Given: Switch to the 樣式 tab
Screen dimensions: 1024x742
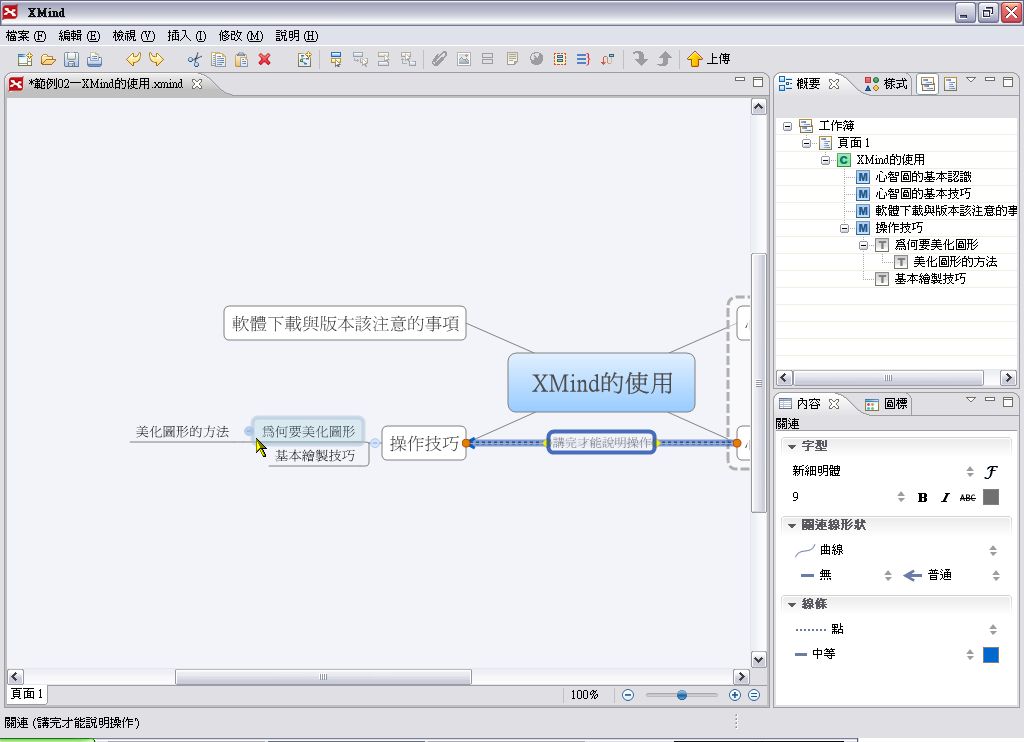Looking at the screenshot, I should 886,84.
